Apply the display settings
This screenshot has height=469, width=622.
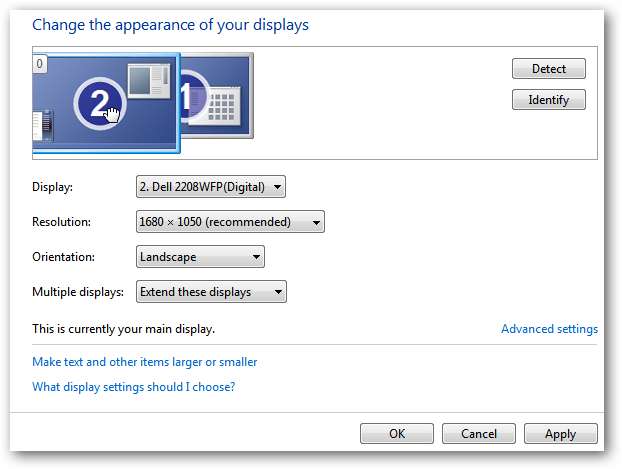[x=560, y=434]
